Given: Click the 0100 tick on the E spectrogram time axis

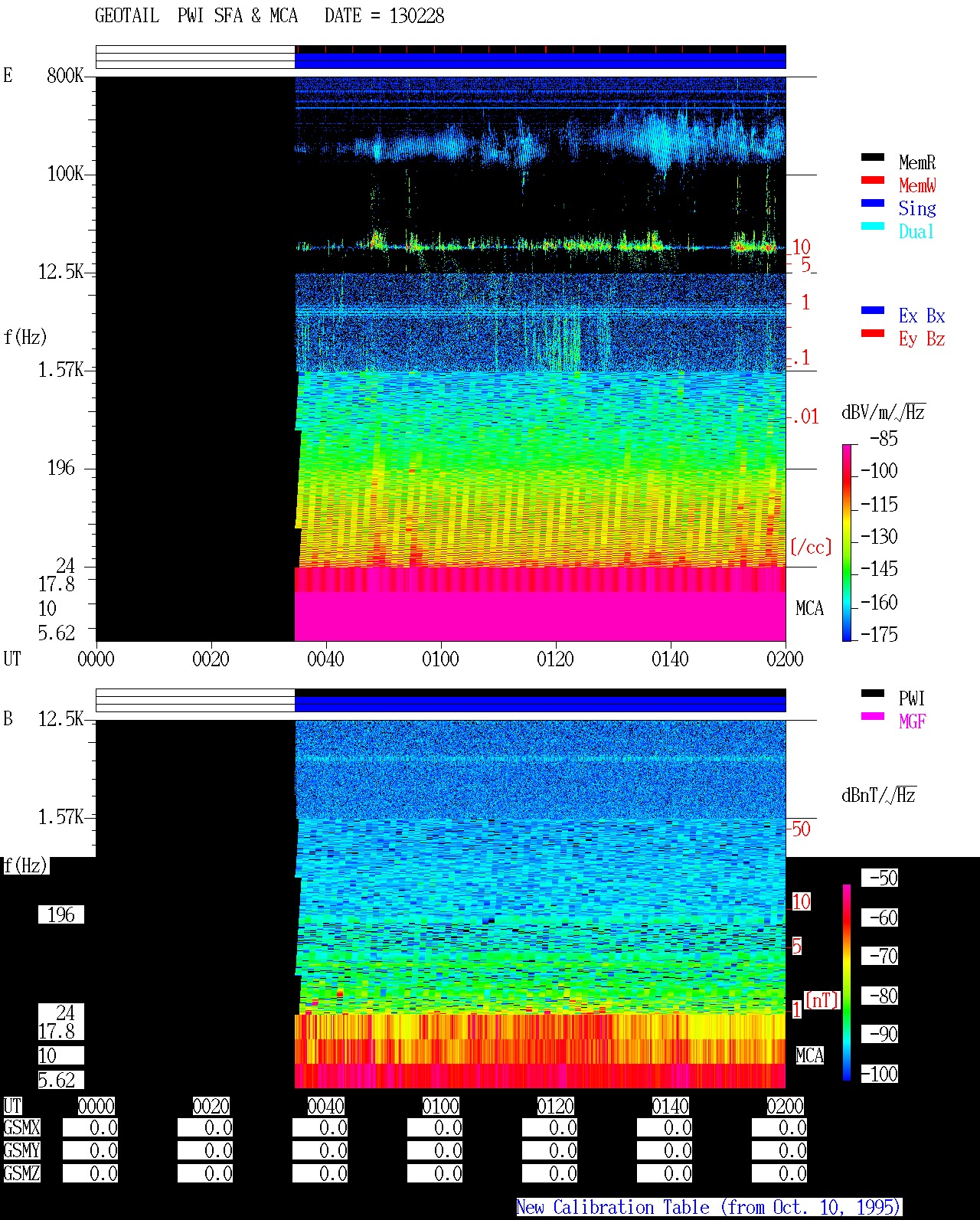Looking at the screenshot, I should 440,659.
